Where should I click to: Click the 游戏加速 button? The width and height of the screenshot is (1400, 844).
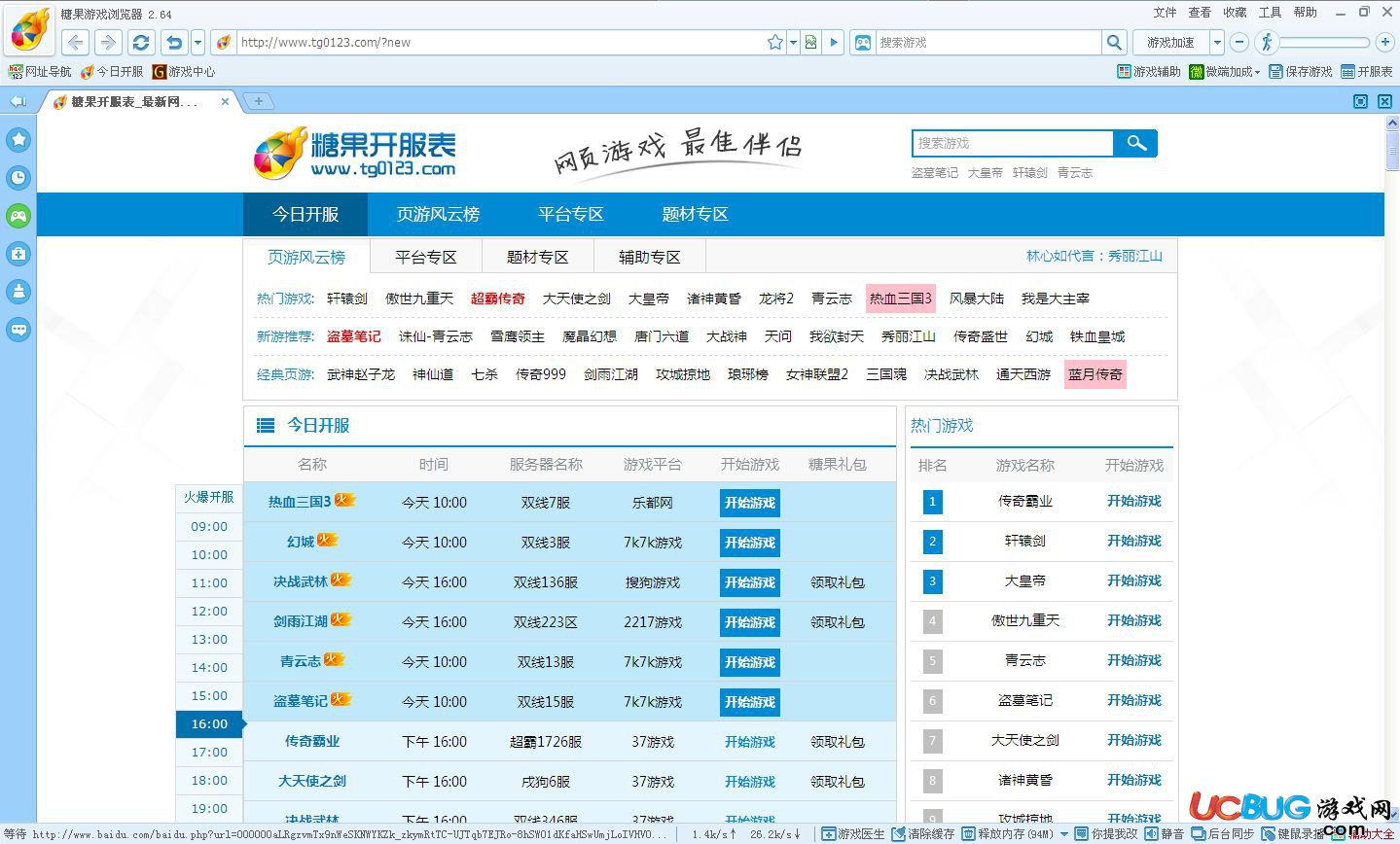coord(1170,42)
